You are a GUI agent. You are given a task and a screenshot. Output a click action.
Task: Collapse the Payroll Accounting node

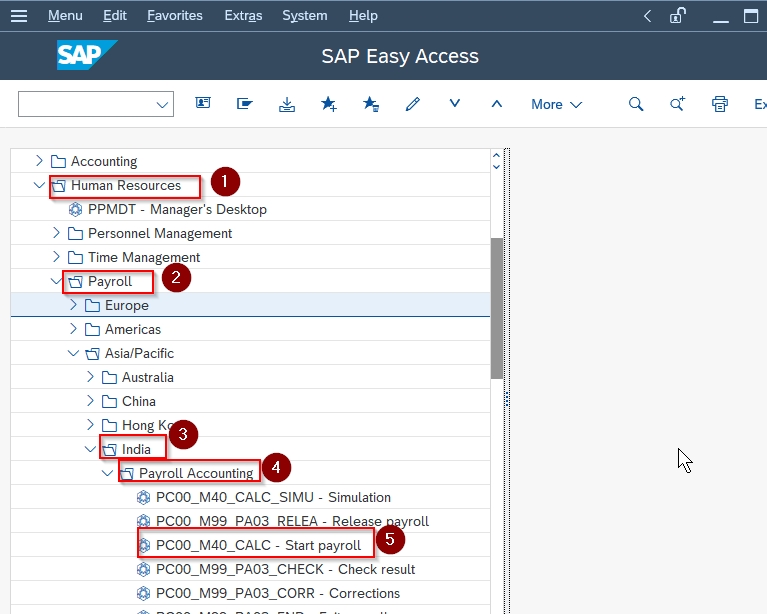point(107,473)
